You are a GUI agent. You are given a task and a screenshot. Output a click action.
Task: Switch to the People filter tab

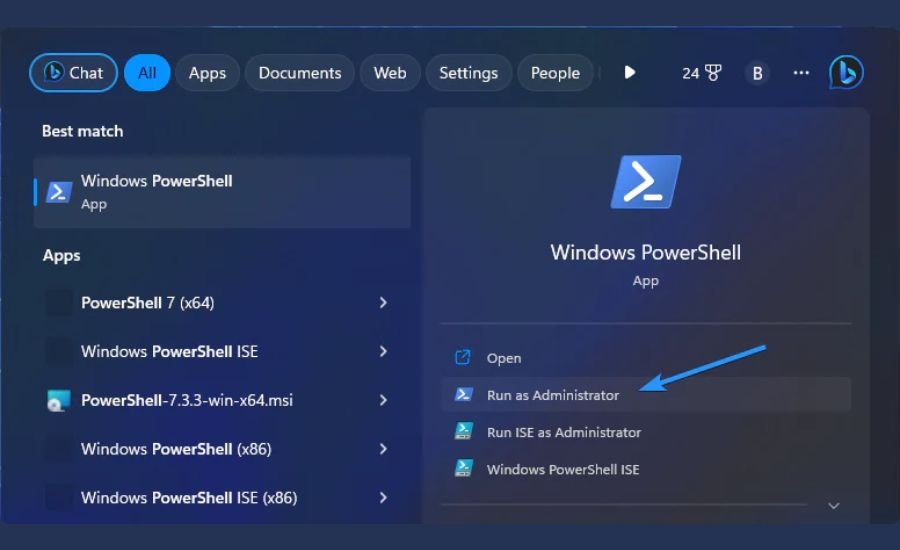555,73
